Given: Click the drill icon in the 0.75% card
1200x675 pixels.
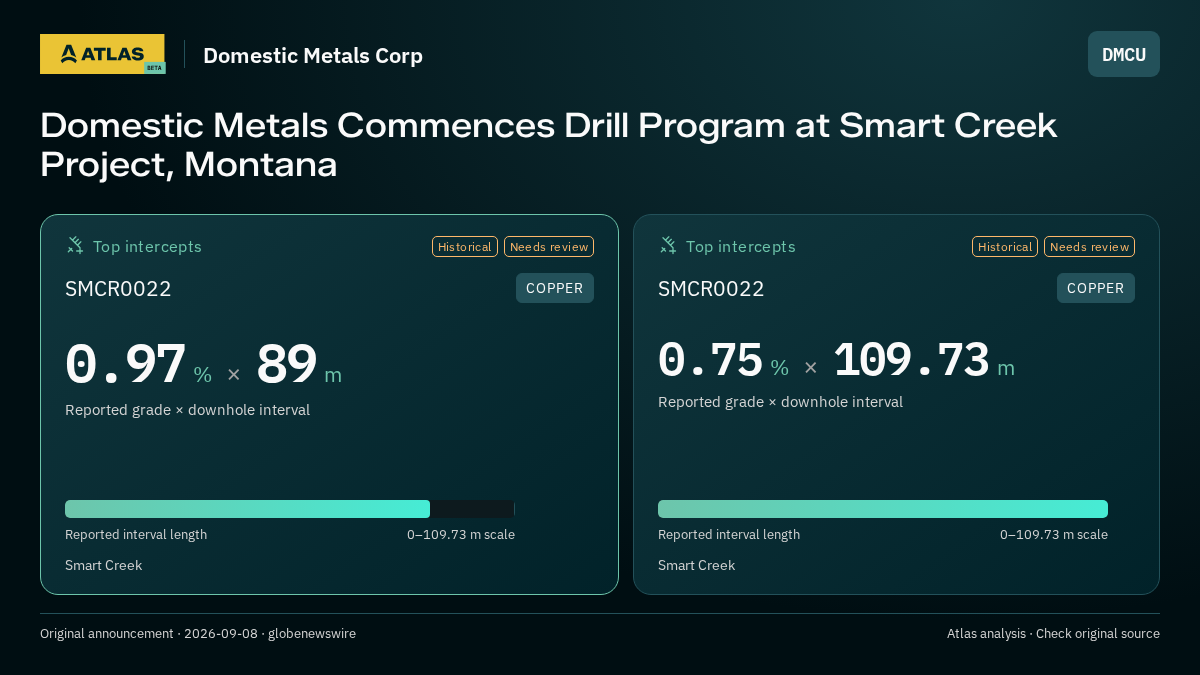Looking at the screenshot, I should 668,245.
